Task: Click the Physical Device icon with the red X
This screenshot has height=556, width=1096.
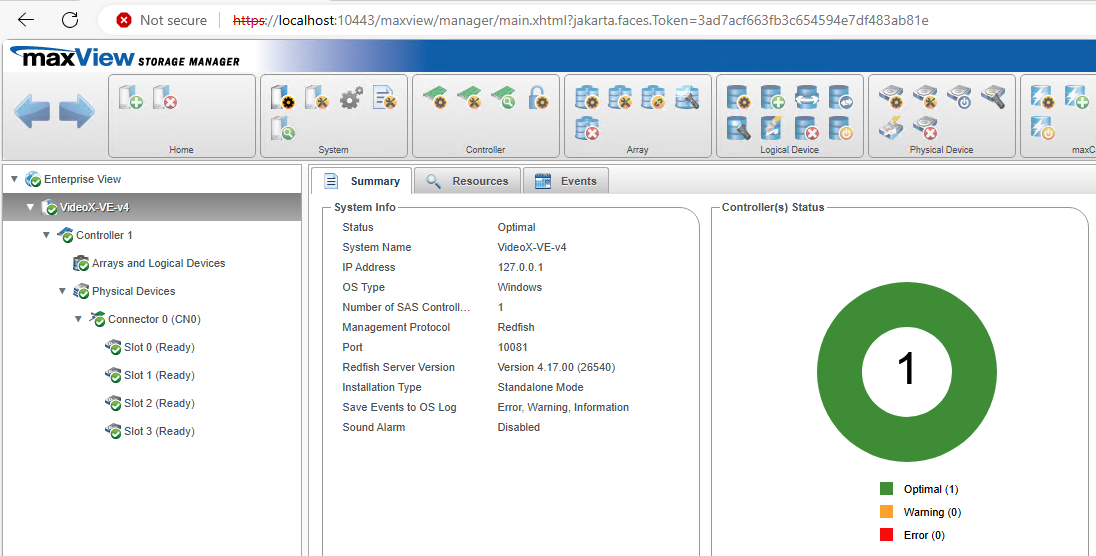Action: pyautogui.click(x=925, y=128)
